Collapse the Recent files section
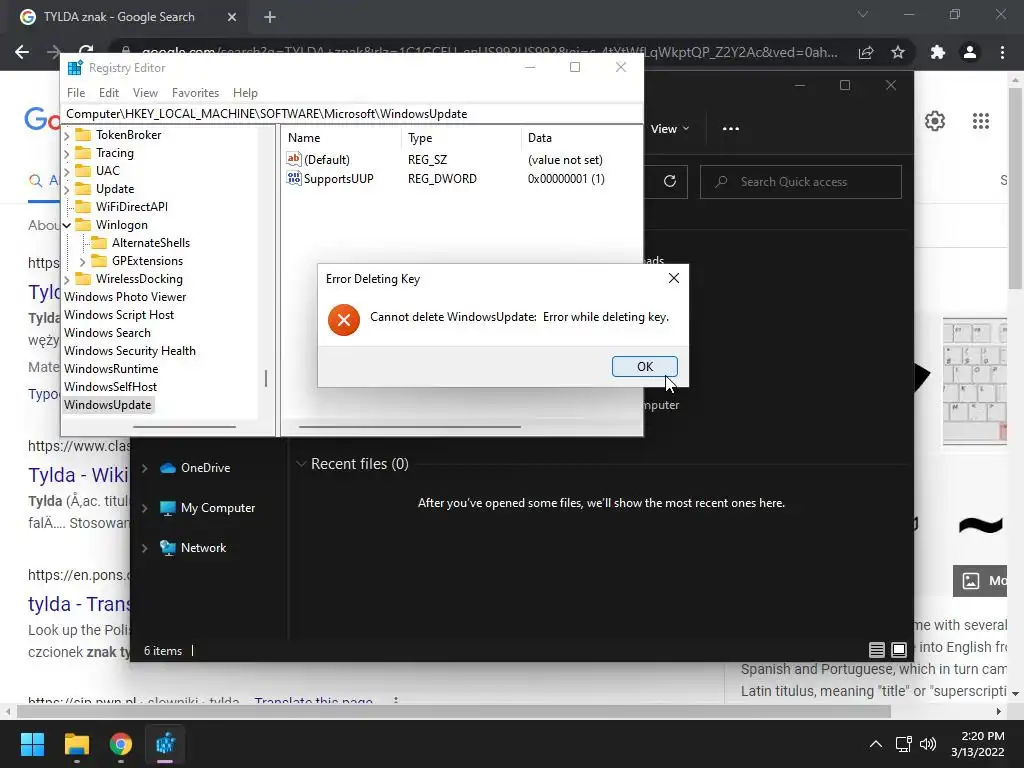Image resolution: width=1024 pixels, height=768 pixels. point(301,464)
